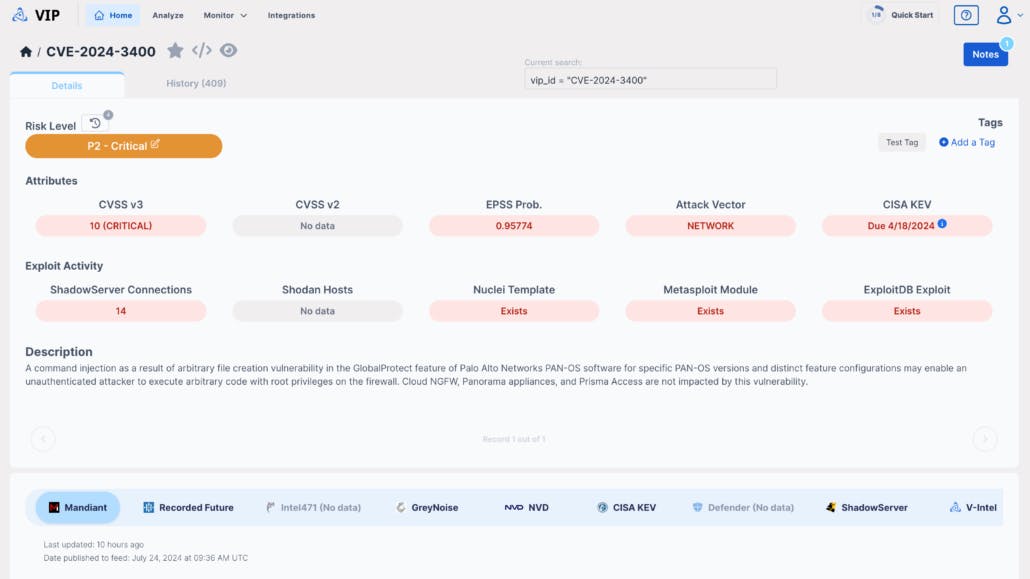
Task: Open the code view icon
Action: 202,51
